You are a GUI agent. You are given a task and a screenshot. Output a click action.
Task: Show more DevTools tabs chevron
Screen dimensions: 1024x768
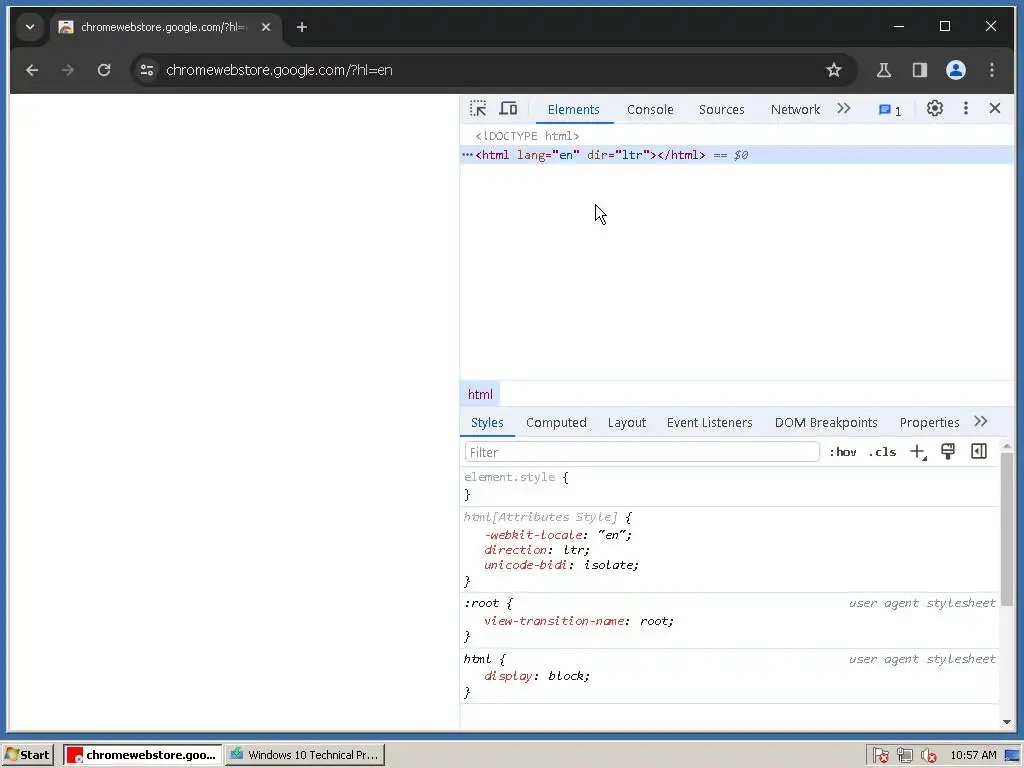coord(844,108)
